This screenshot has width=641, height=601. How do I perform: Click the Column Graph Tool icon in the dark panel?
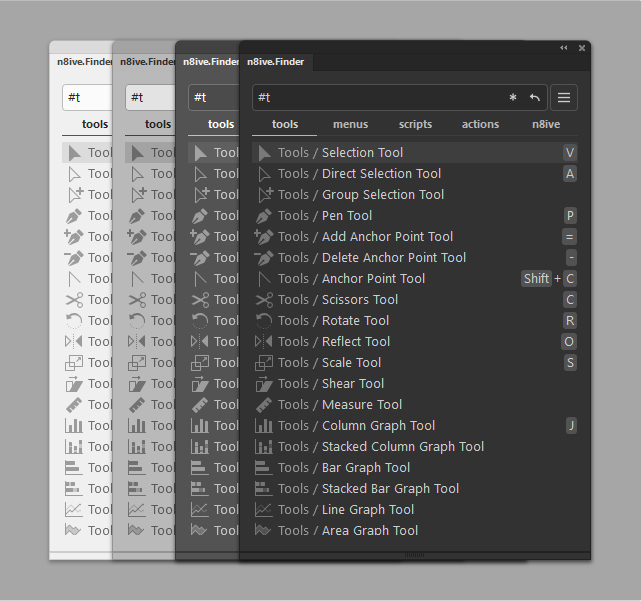(x=264, y=426)
